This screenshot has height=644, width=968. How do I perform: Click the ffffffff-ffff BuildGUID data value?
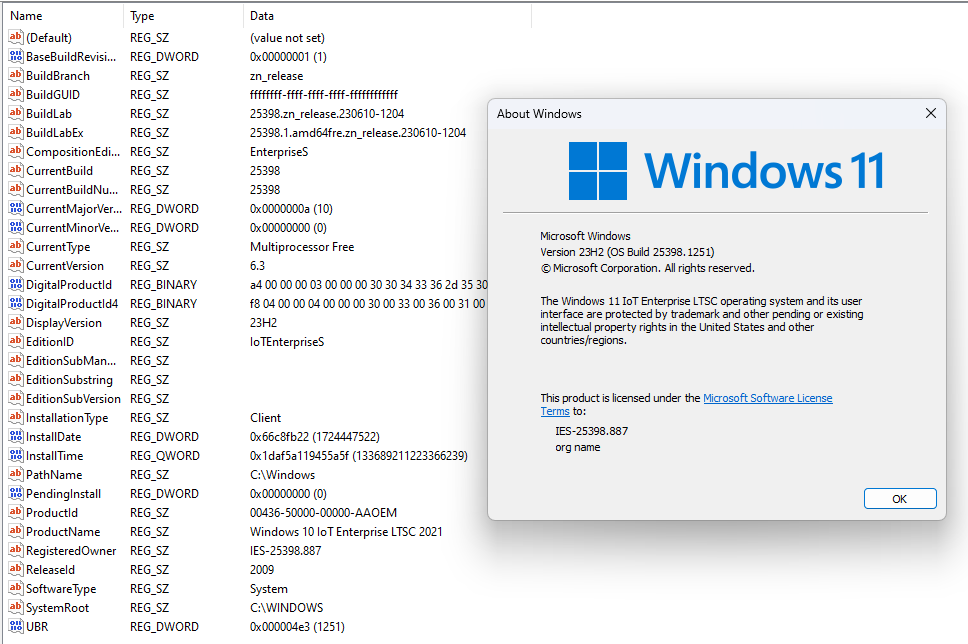324,94
